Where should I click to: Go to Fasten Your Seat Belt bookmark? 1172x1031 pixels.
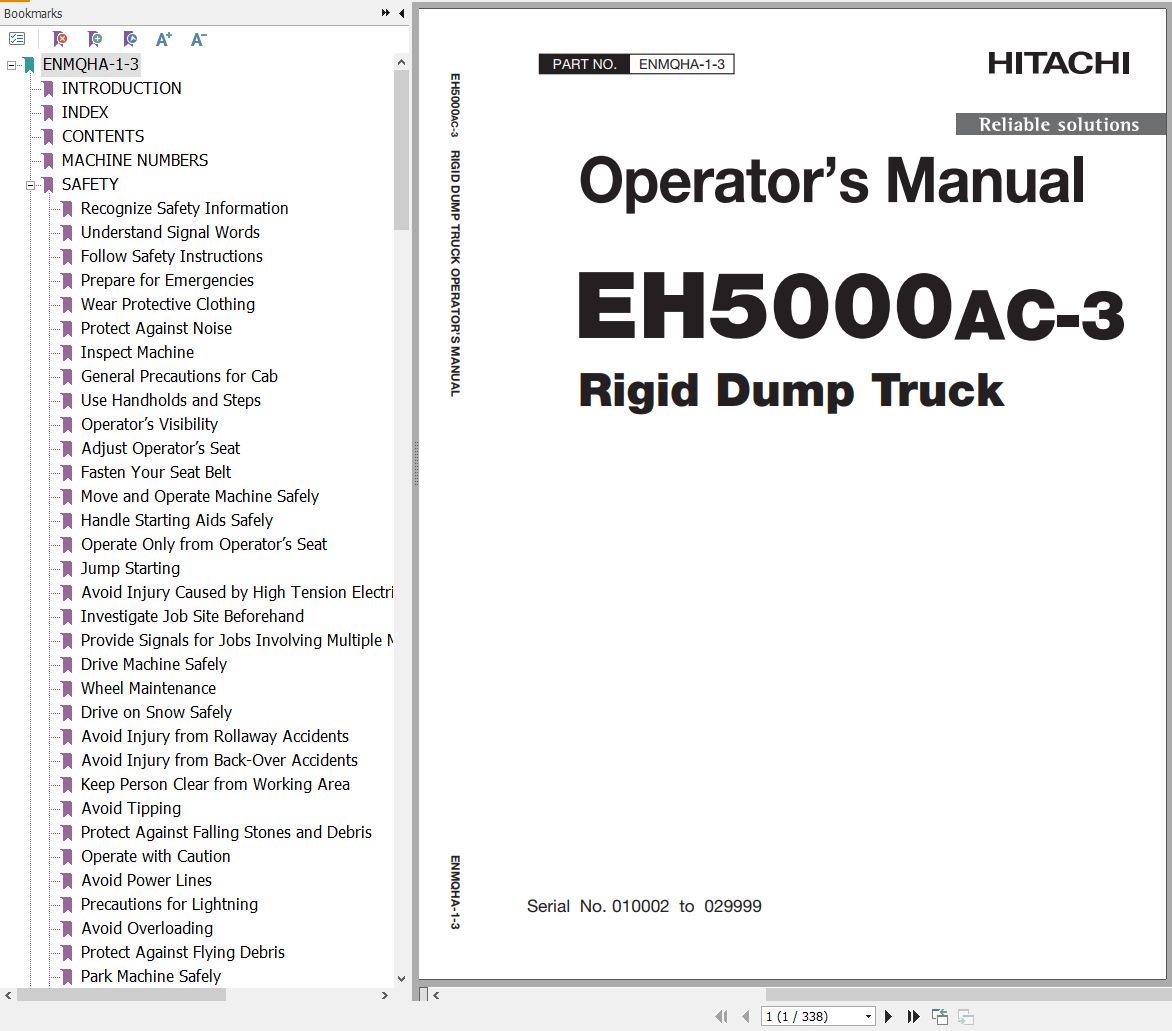tap(155, 472)
